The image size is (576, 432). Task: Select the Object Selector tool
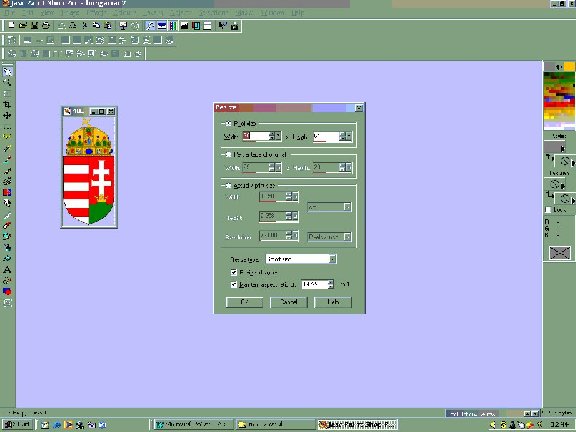pyautogui.click(x=7, y=302)
